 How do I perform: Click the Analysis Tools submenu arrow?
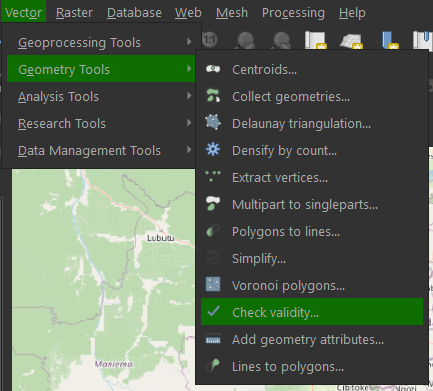point(189,96)
